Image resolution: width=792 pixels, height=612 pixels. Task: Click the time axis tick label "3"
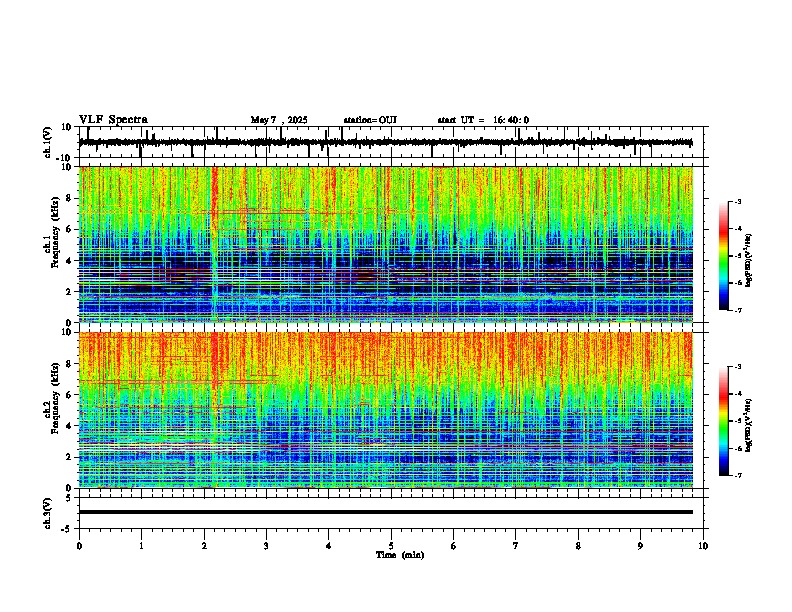[266, 546]
